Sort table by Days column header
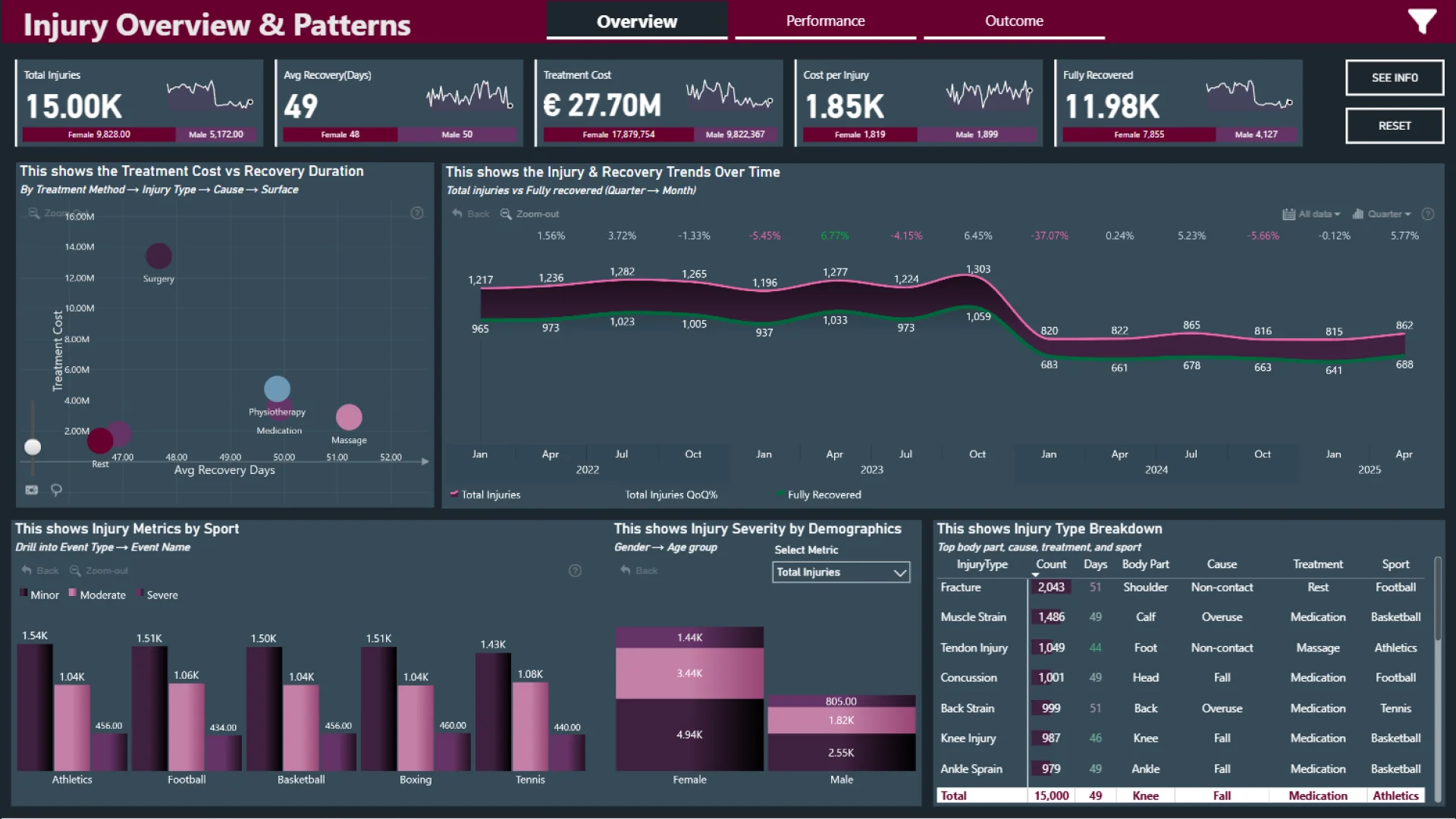The image size is (1456, 819). (1095, 564)
